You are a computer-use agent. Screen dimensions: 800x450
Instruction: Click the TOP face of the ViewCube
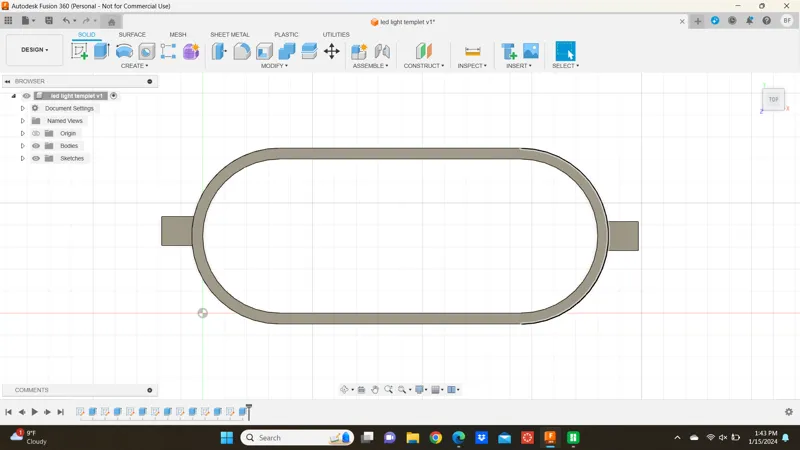[x=773, y=99]
